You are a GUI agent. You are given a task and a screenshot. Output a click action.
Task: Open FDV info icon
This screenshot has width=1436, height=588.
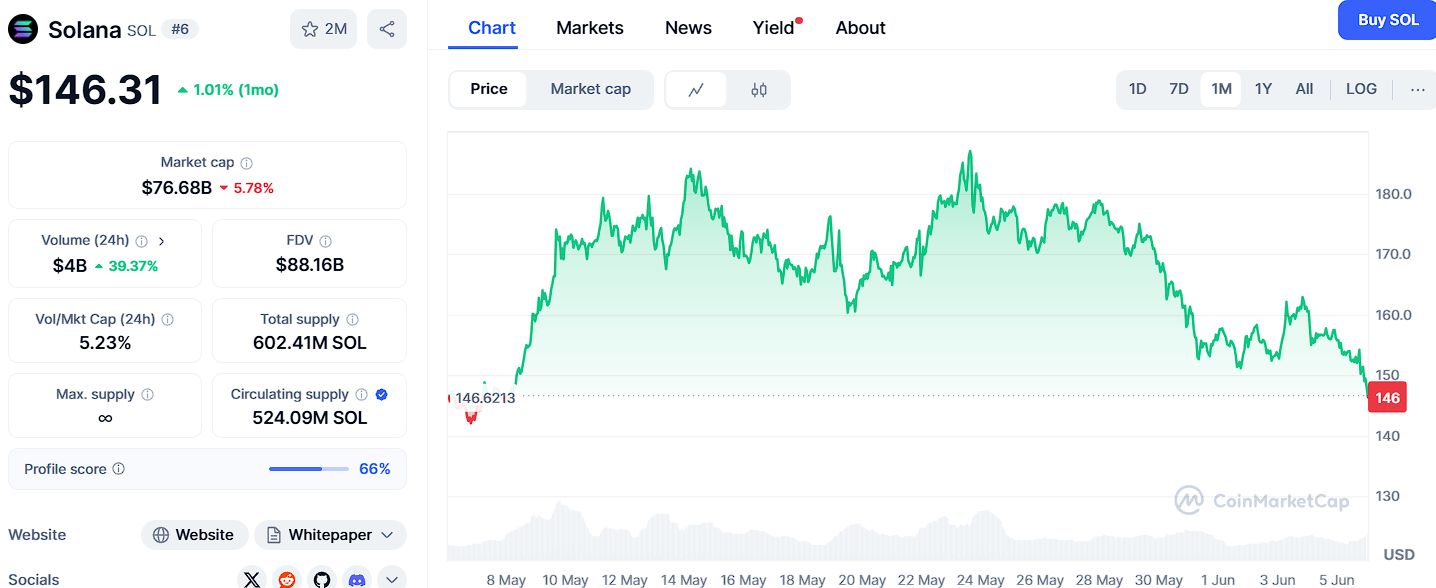326,241
